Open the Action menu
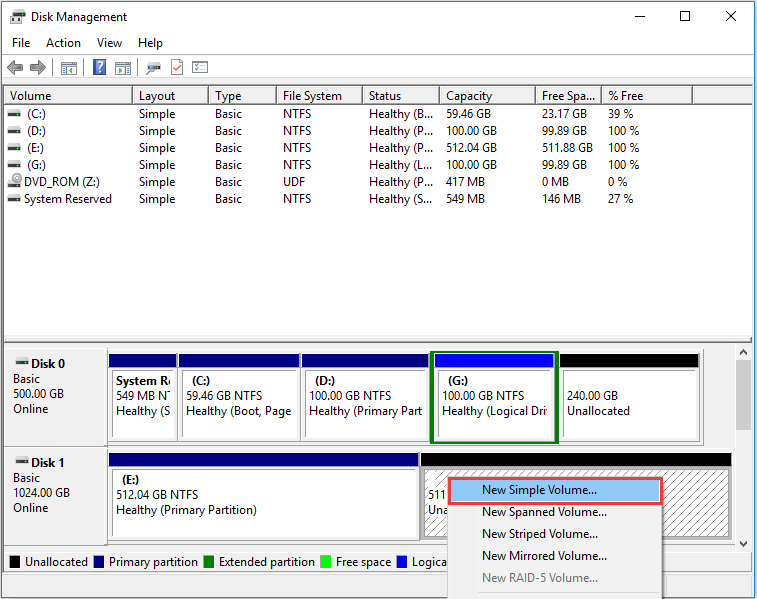The height and width of the screenshot is (599, 757). pyautogui.click(x=63, y=43)
